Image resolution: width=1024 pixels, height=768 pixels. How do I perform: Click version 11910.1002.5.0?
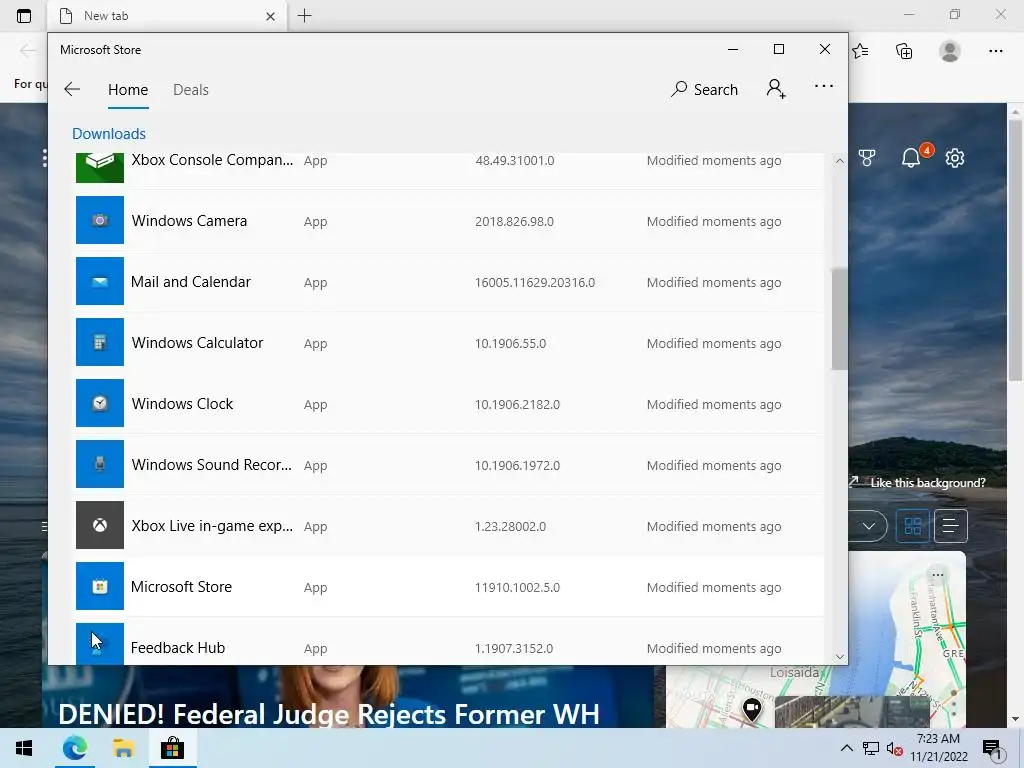pyautogui.click(x=517, y=587)
